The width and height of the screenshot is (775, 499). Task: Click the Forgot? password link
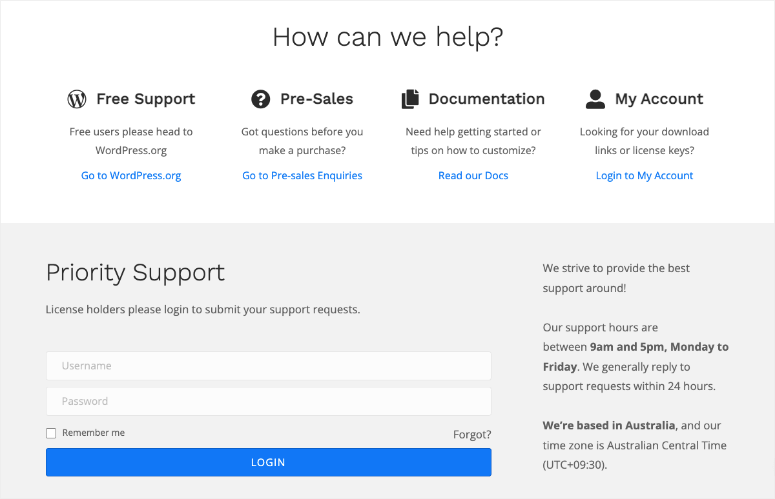coord(472,435)
